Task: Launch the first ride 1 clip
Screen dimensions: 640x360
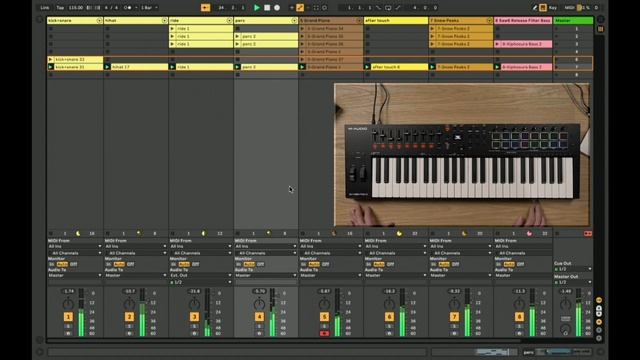Action: 173,29
